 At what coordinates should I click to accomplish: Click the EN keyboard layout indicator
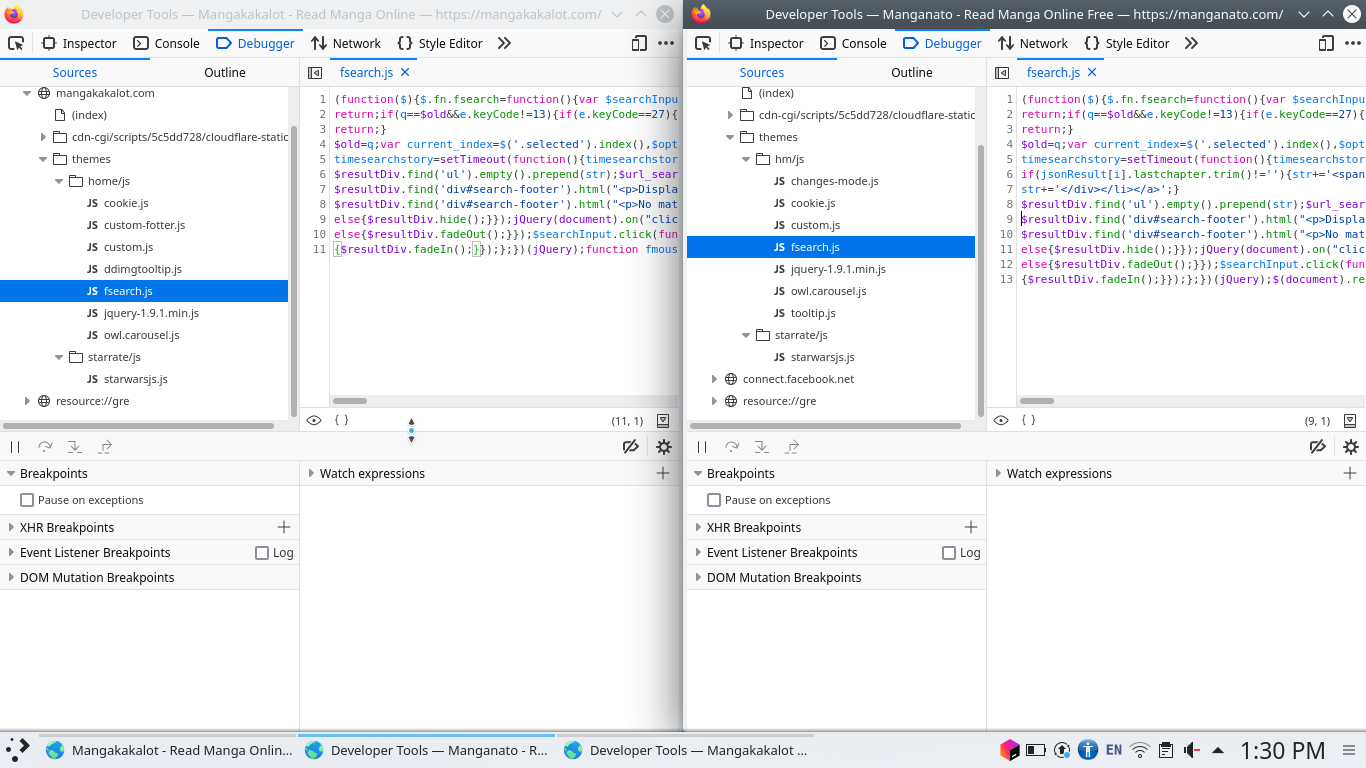[x=1113, y=750]
